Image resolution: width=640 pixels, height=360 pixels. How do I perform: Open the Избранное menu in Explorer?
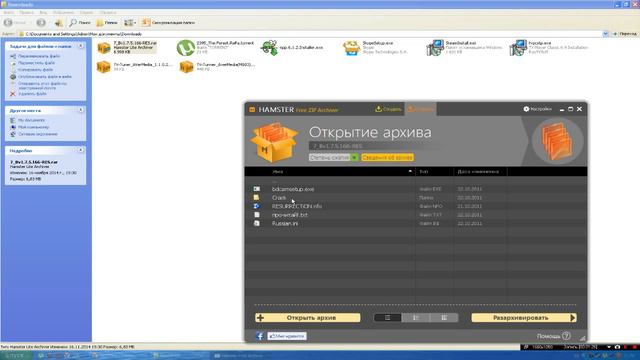(x=63, y=13)
